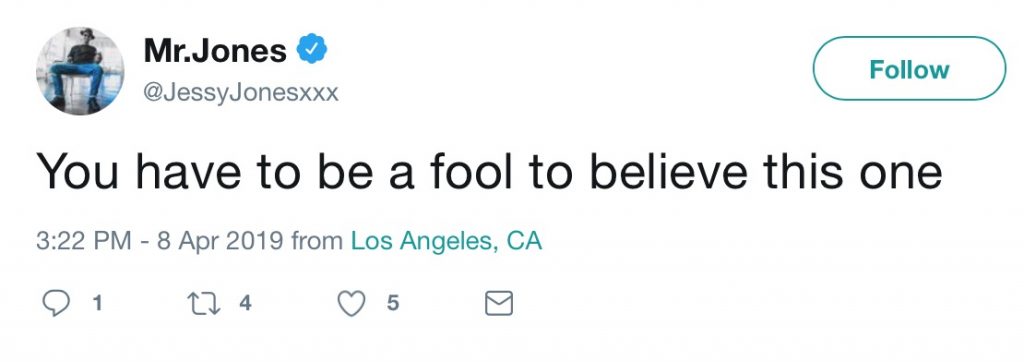Screen dimensions: 1024x362
Task: Visit the @JessyJonesxxx handle
Action: [x=241, y=93]
